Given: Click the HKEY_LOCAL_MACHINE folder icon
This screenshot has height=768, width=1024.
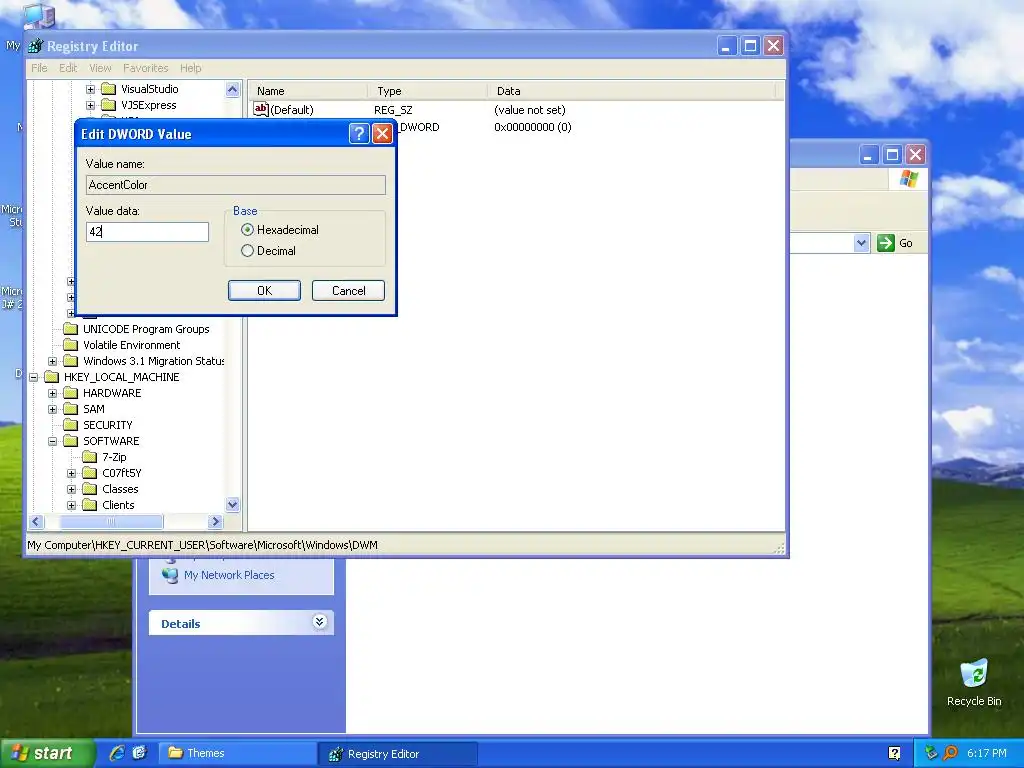Looking at the screenshot, I should [52, 377].
